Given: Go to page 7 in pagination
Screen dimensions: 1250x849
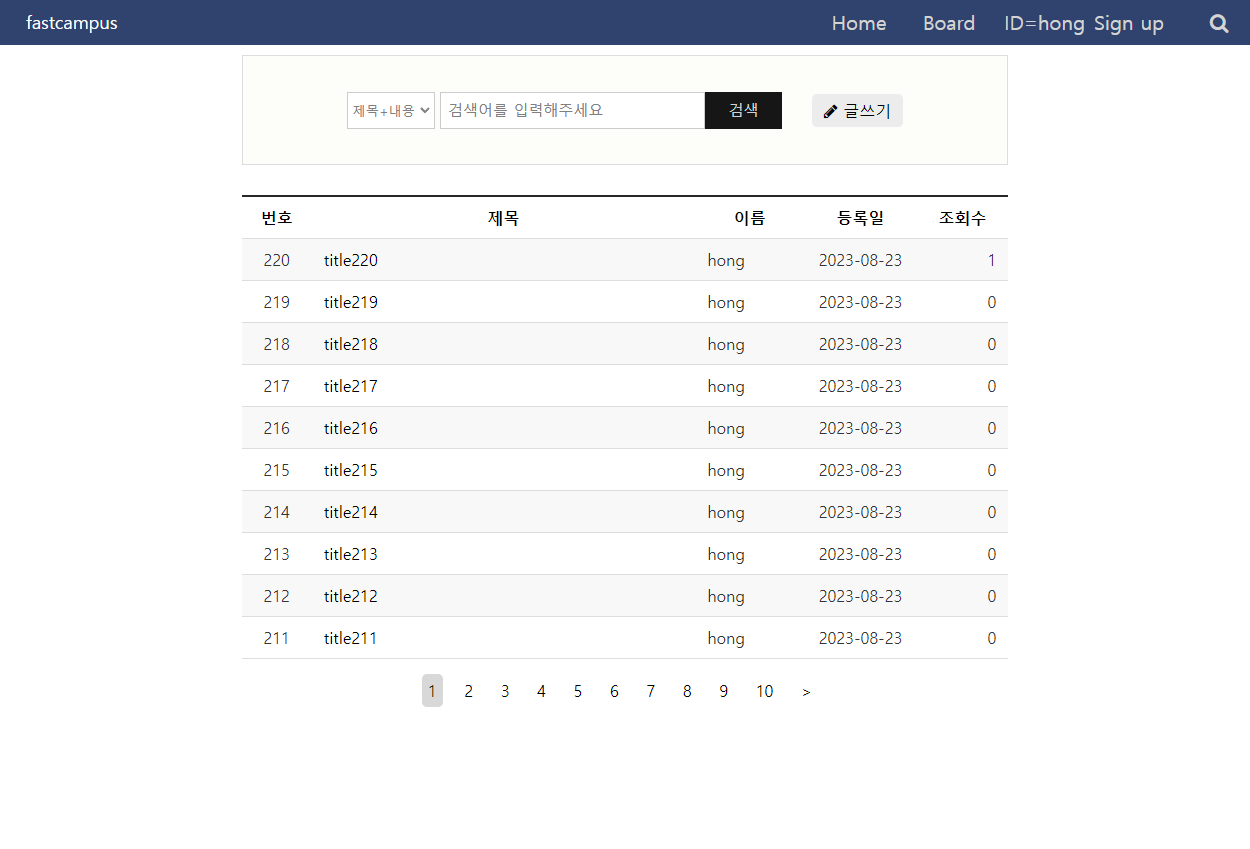Looking at the screenshot, I should pos(651,691).
